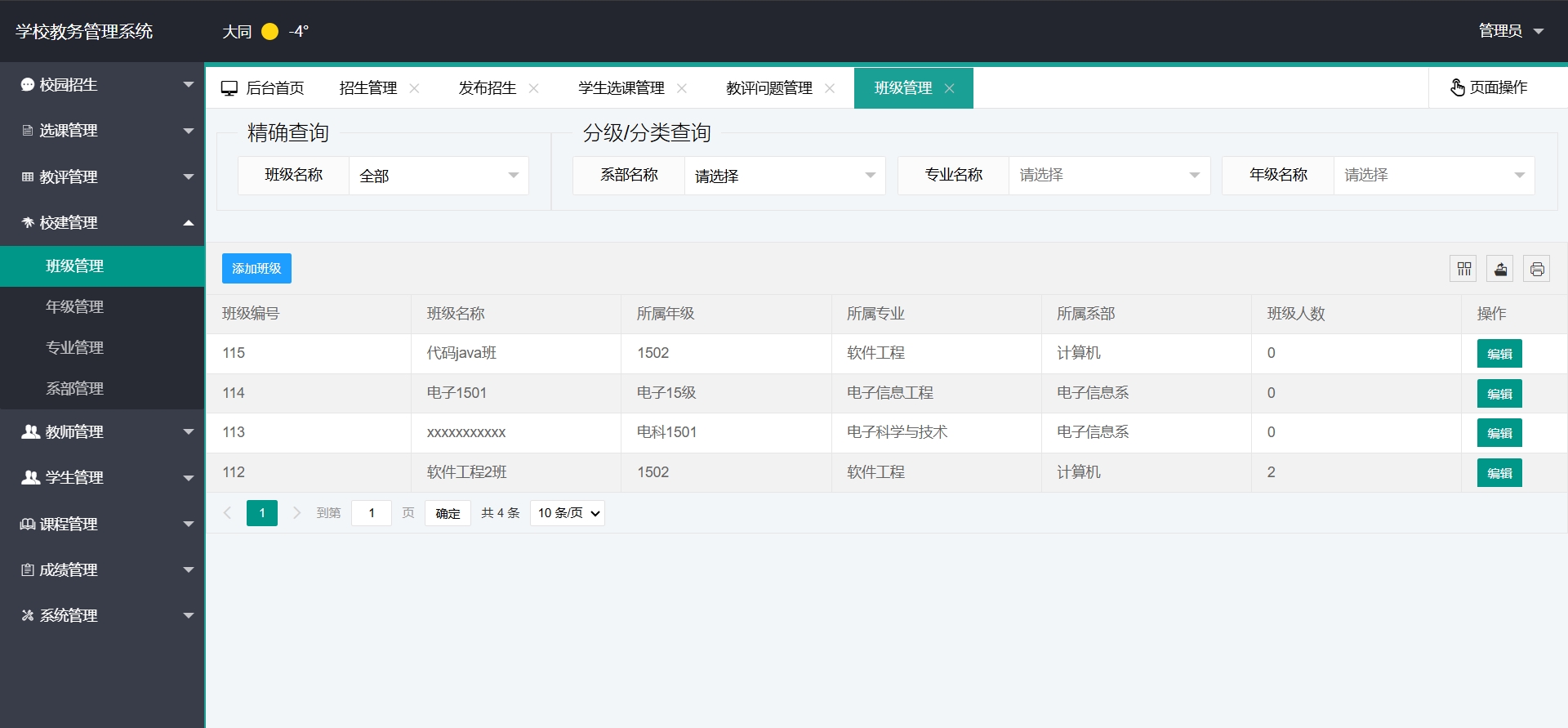Click the 成绩管理 clipboard icon
The image size is (1568, 728).
(27, 569)
